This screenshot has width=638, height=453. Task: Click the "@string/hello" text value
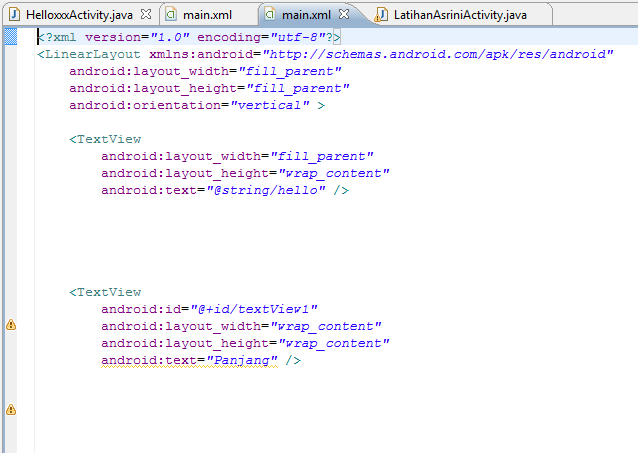[266, 190]
